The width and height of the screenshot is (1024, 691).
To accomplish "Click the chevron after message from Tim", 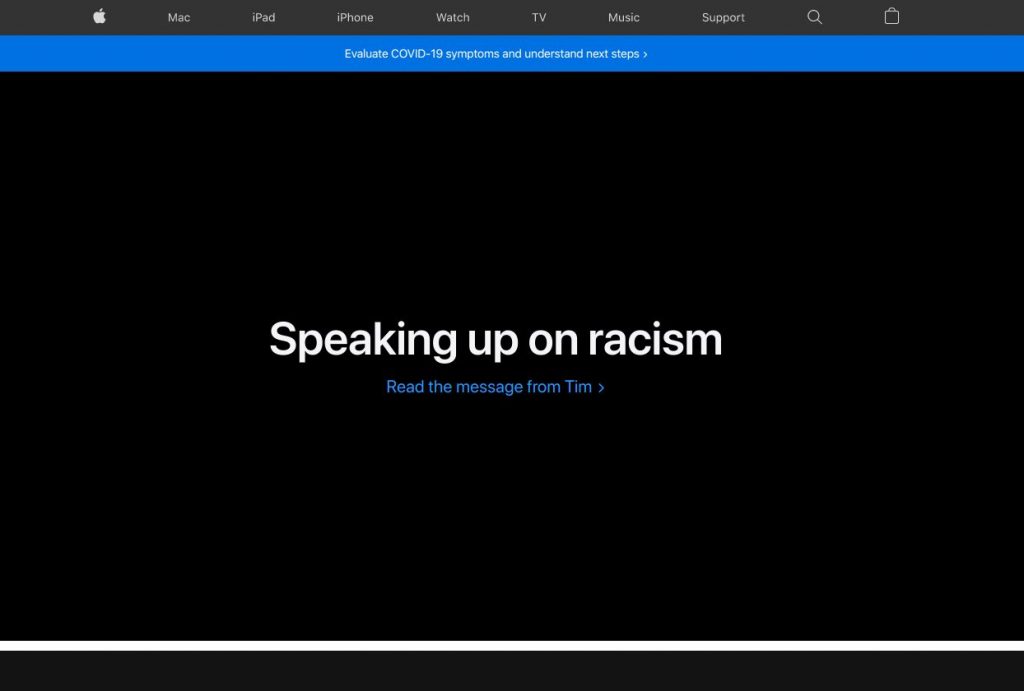I will point(601,388).
